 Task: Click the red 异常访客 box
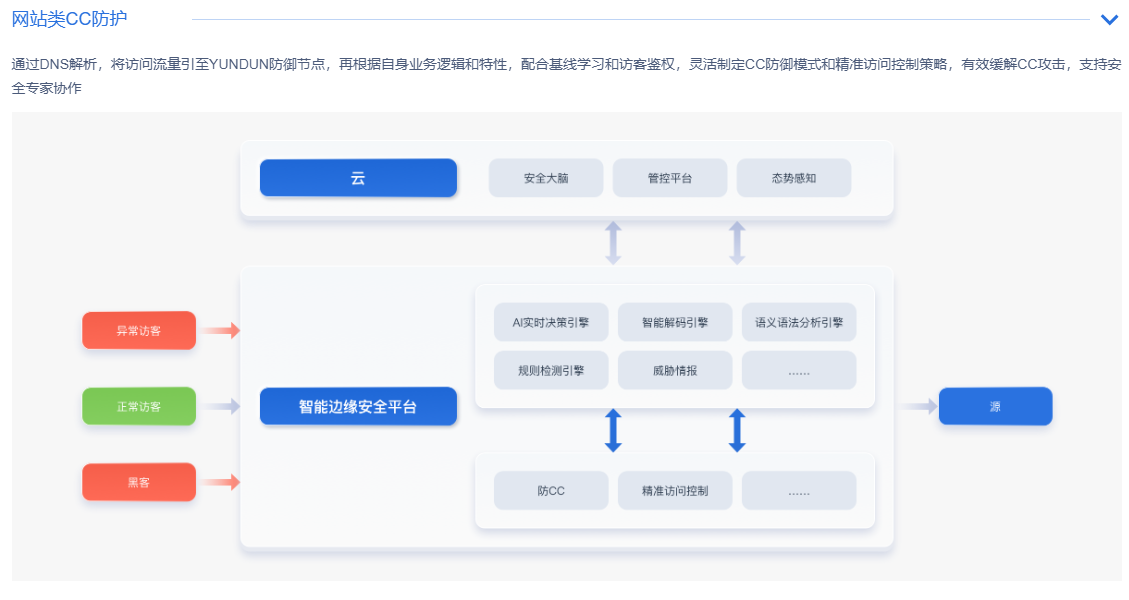[139, 331]
